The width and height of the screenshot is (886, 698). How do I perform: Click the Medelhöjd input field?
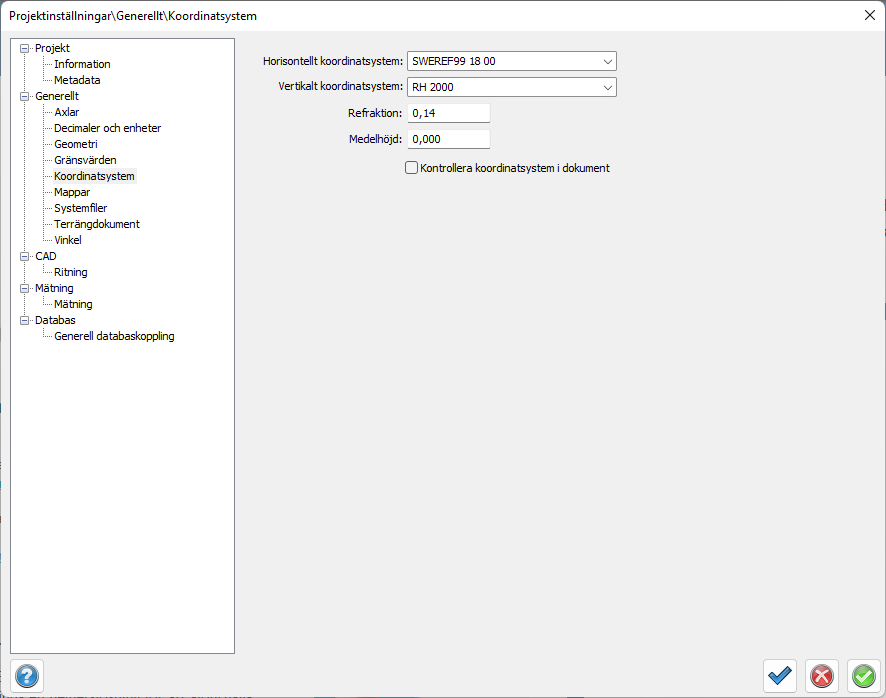tap(448, 139)
